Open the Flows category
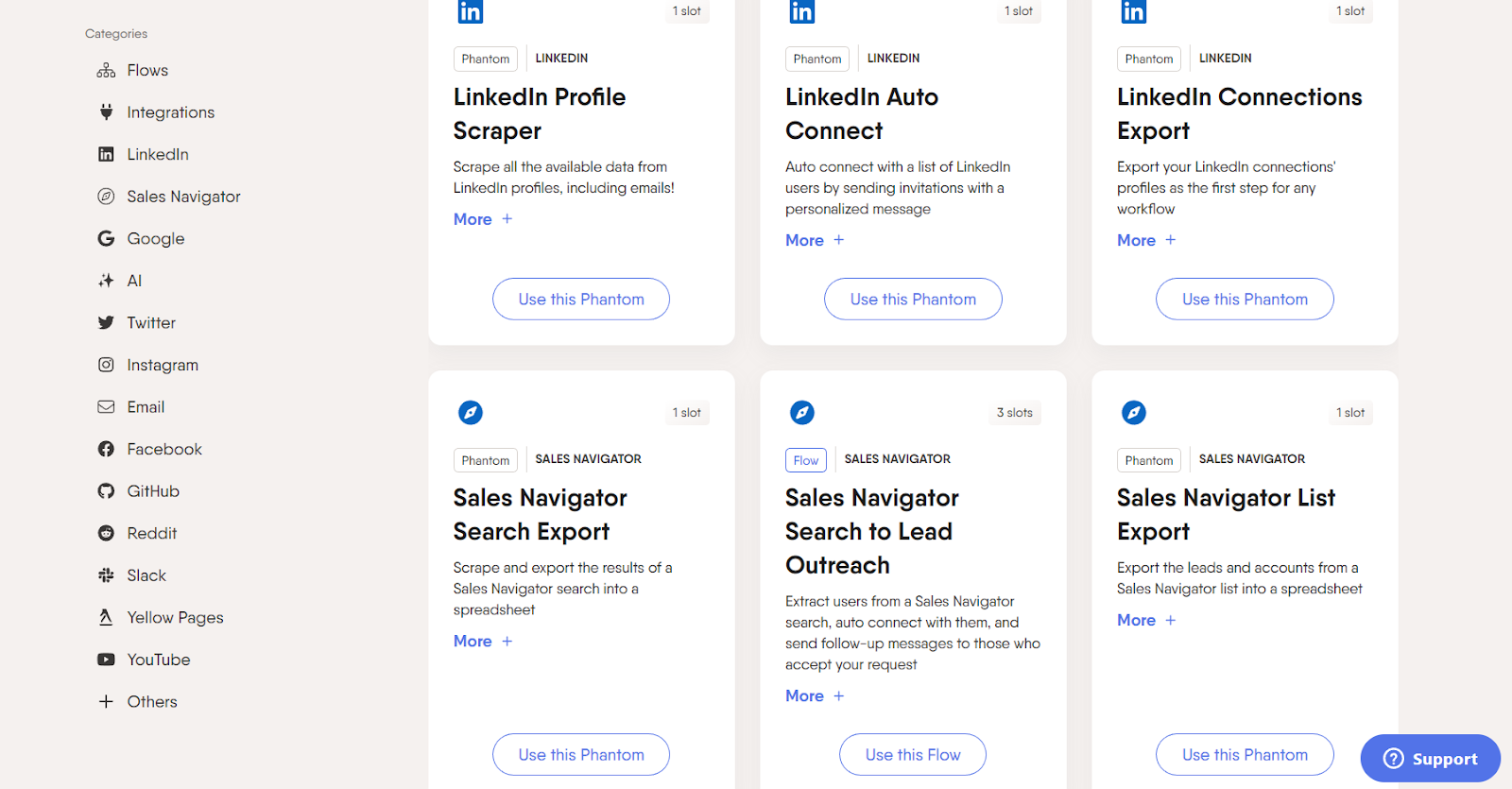 [147, 71]
